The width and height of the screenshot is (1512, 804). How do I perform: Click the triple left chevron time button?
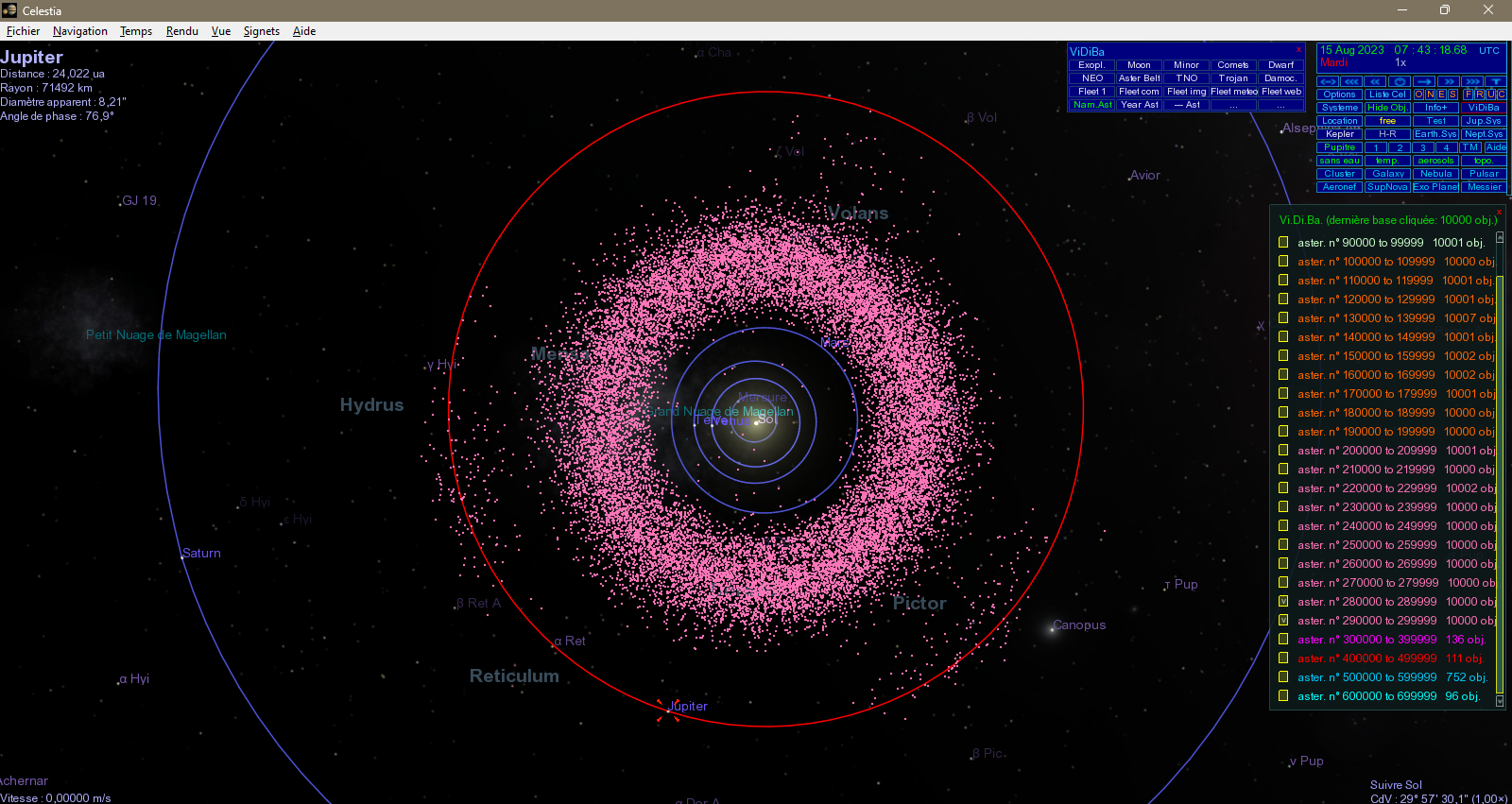click(1351, 81)
